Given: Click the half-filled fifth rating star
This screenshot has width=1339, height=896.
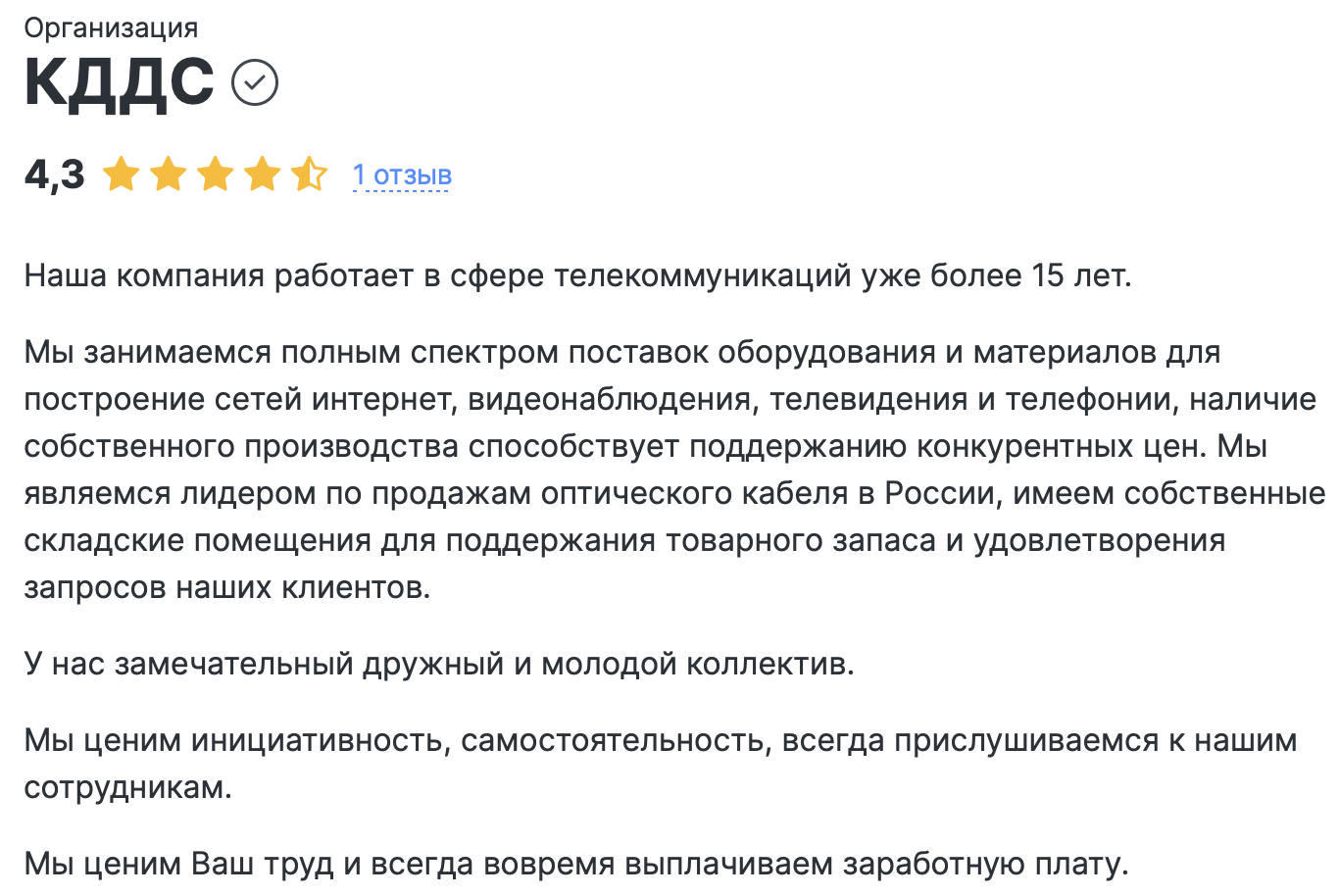Looking at the screenshot, I should click(x=309, y=174).
